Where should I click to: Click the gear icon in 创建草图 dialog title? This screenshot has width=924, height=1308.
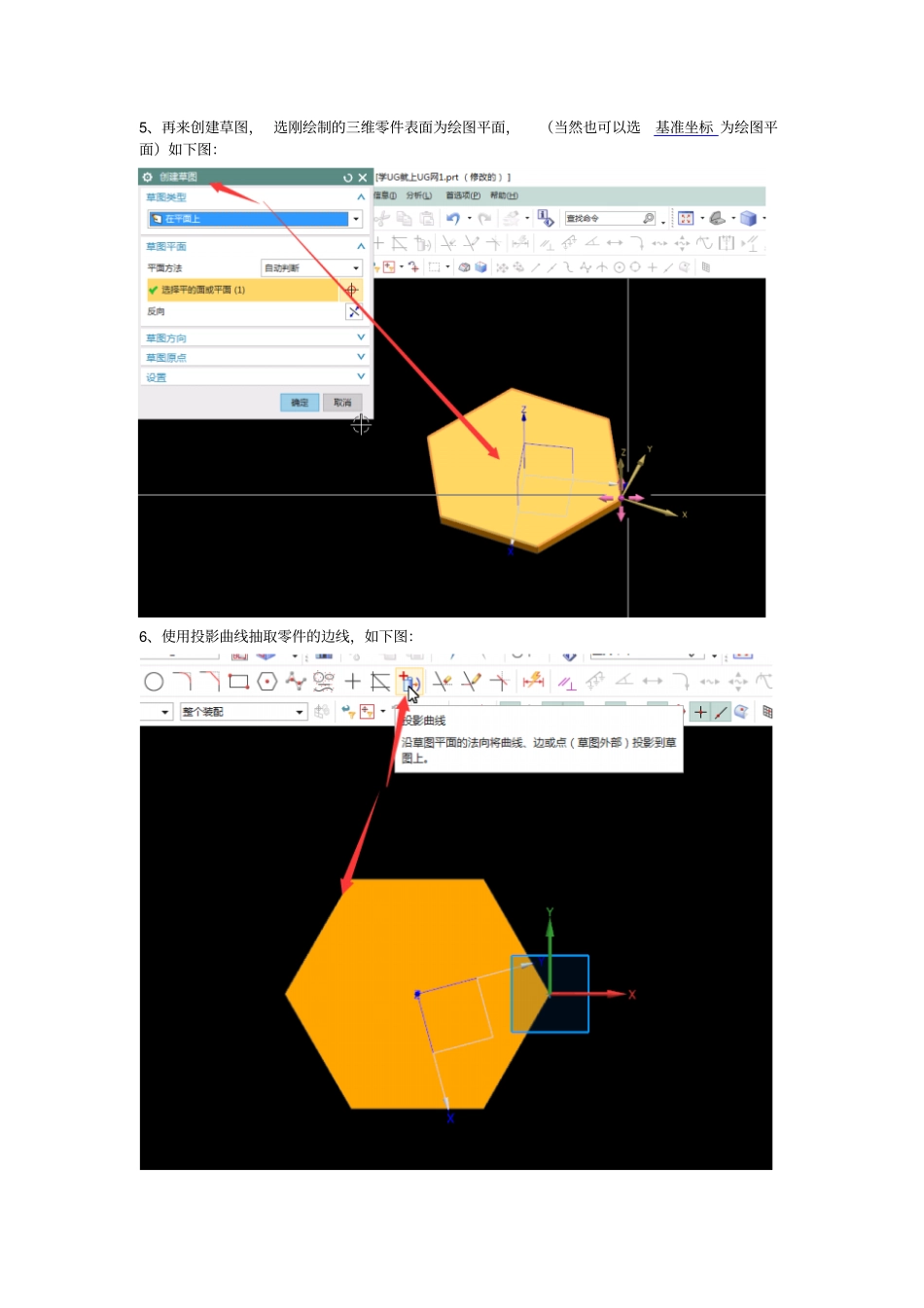148,177
